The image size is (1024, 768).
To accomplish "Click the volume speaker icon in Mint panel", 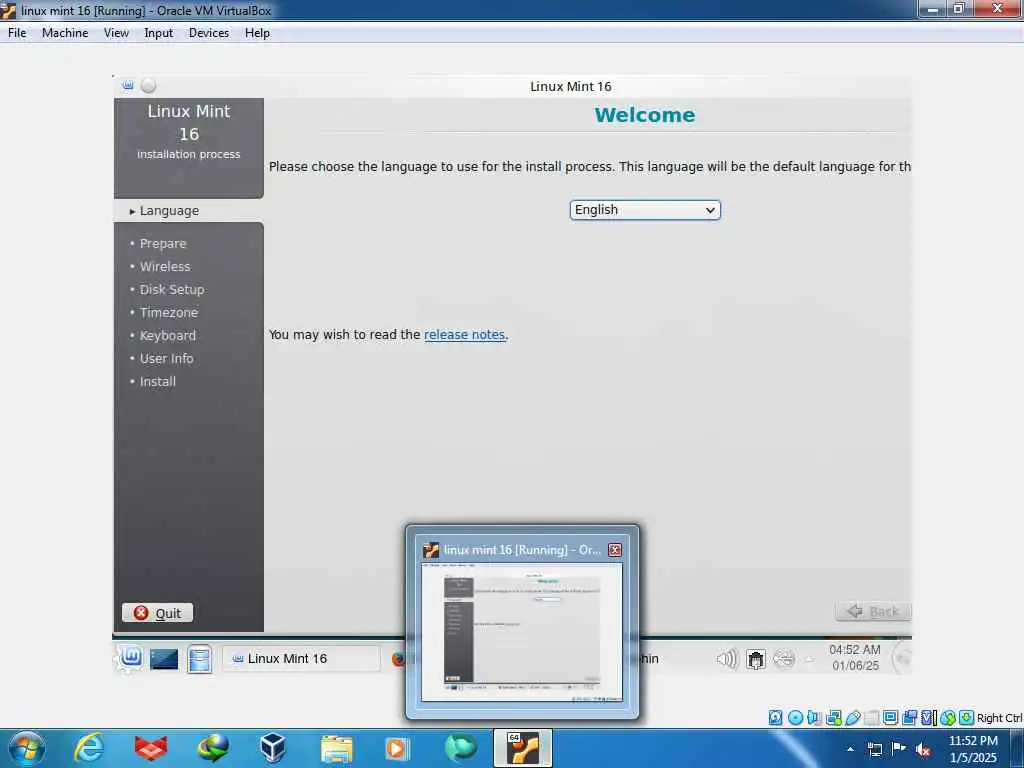I will point(727,659).
